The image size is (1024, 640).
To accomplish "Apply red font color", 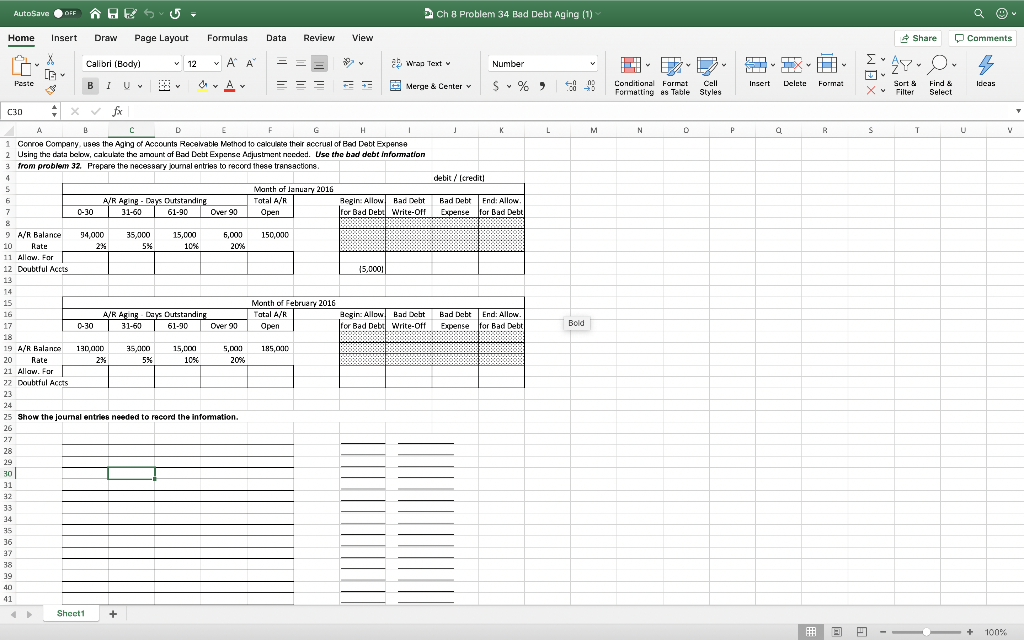I will click(229, 86).
